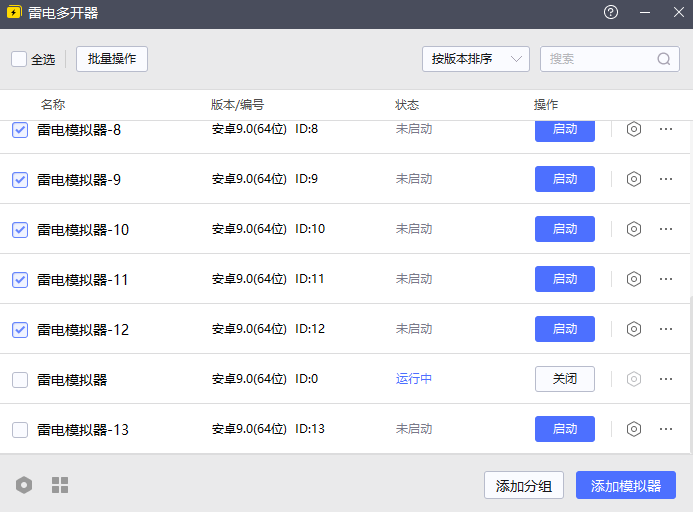The image size is (693, 512).
Task: Click the 名称 column header
Action: [53, 105]
